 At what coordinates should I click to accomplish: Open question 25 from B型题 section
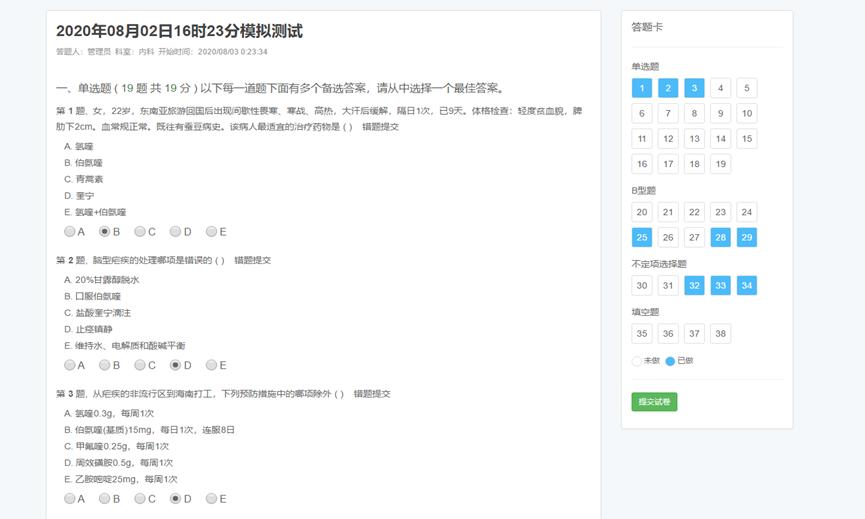642,237
